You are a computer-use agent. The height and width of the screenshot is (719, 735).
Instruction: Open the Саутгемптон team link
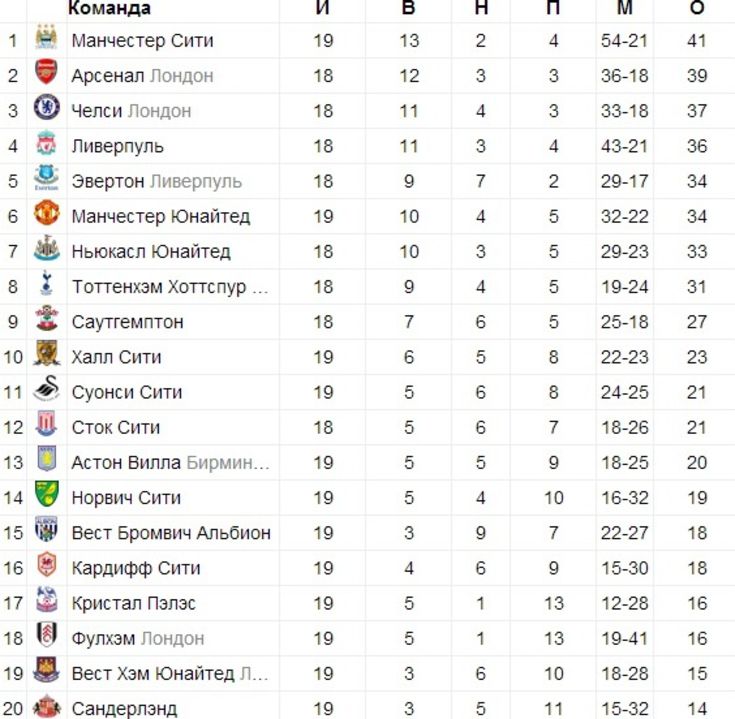[x=127, y=322]
